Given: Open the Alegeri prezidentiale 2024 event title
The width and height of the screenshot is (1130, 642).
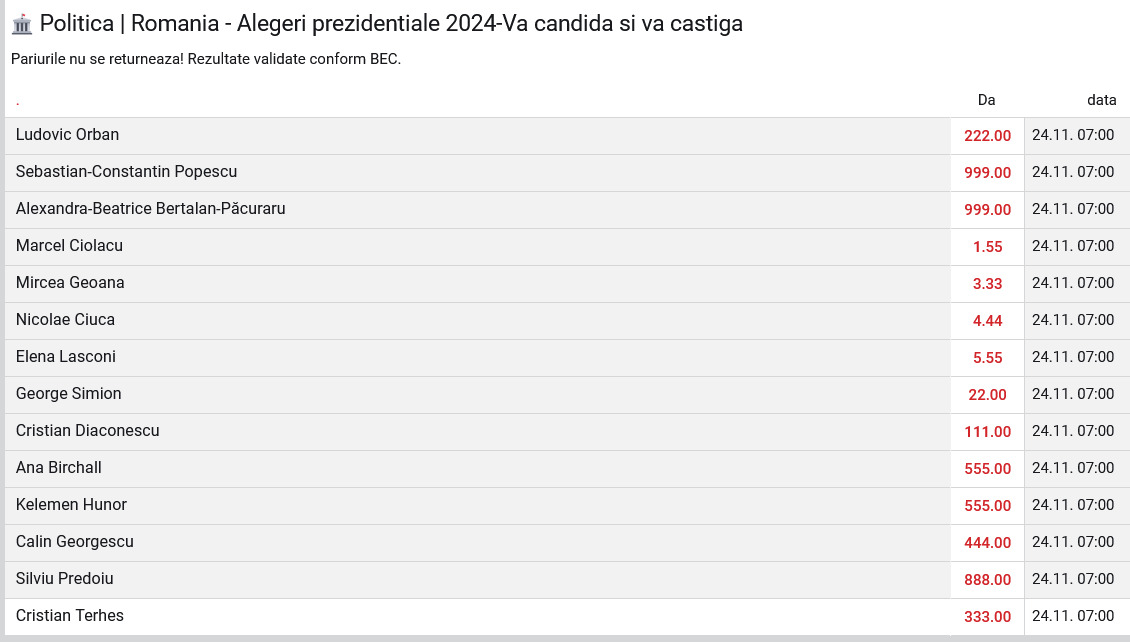Looking at the screenshot, I should [391, 24].
